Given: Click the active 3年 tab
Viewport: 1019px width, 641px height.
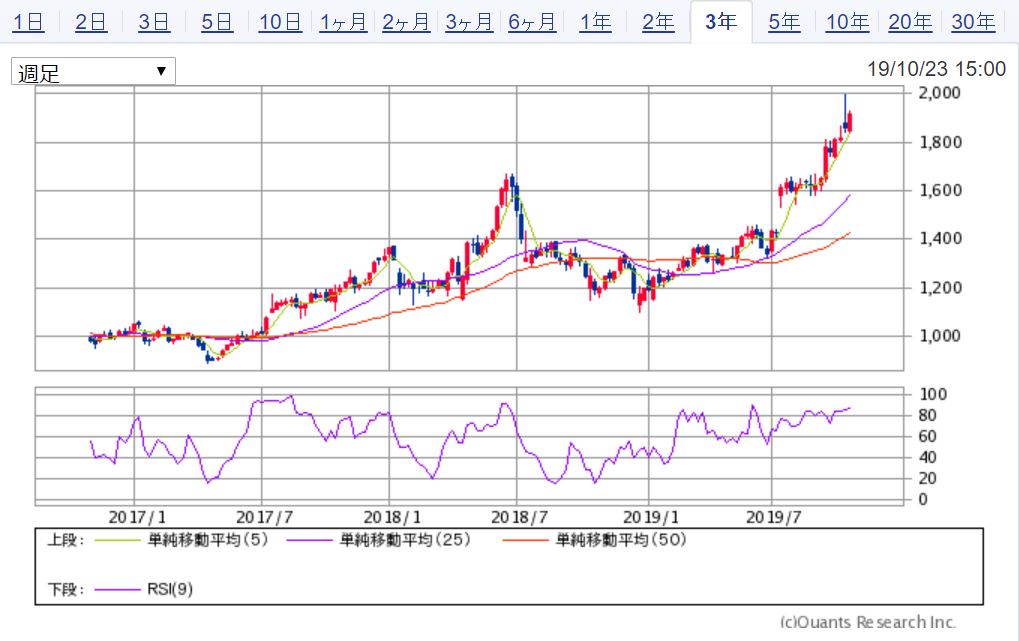Looking at the screenshot, I should click(721, 22).
